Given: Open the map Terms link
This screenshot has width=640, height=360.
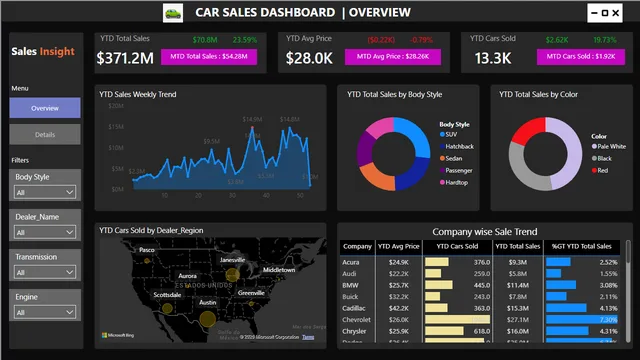Looking at the screenshot, I should click(x=308, y=337).
